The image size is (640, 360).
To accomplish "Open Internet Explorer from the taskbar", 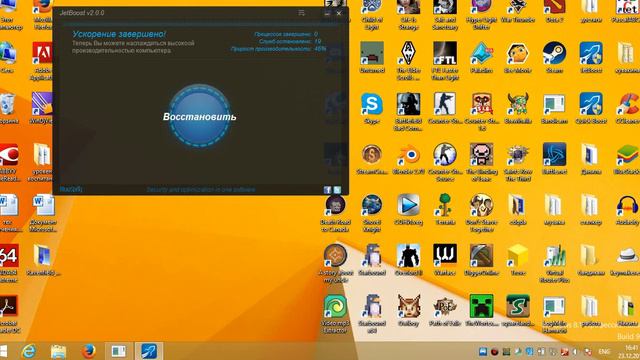I will [29, 351].
